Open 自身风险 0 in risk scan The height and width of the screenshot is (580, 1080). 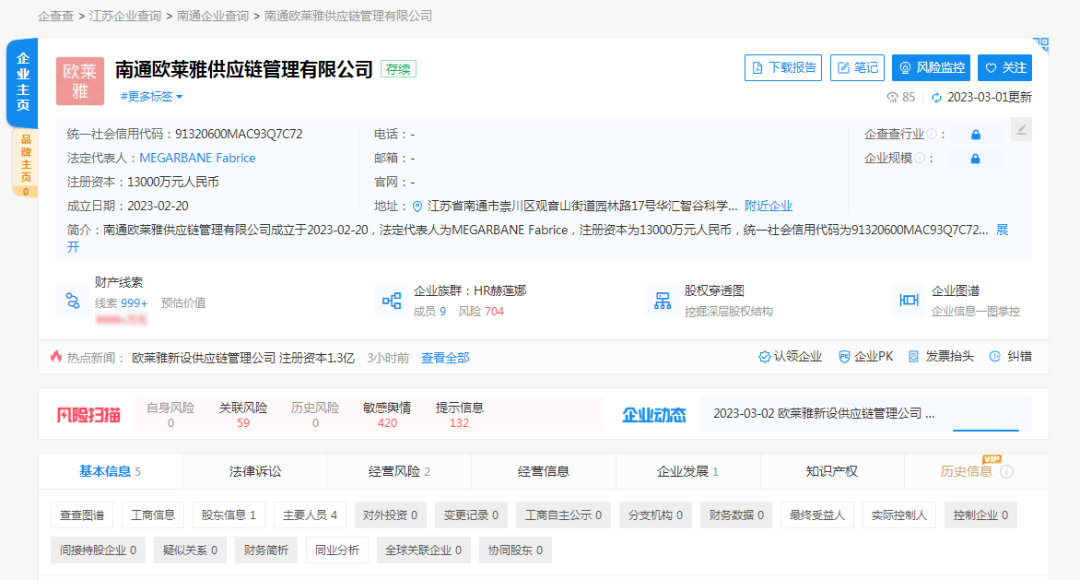[170, 415]
